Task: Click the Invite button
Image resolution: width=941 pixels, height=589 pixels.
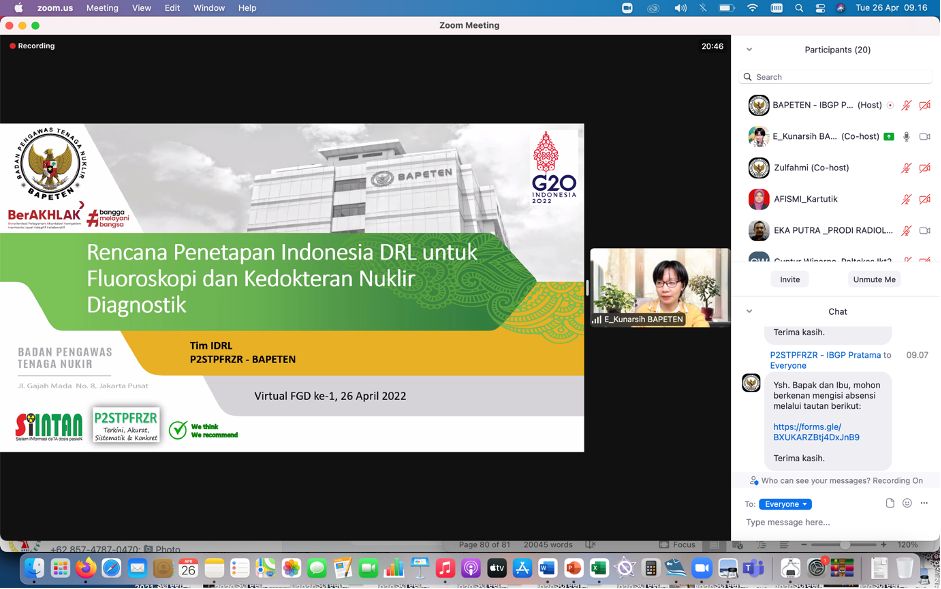Action: tap(790, 279)
